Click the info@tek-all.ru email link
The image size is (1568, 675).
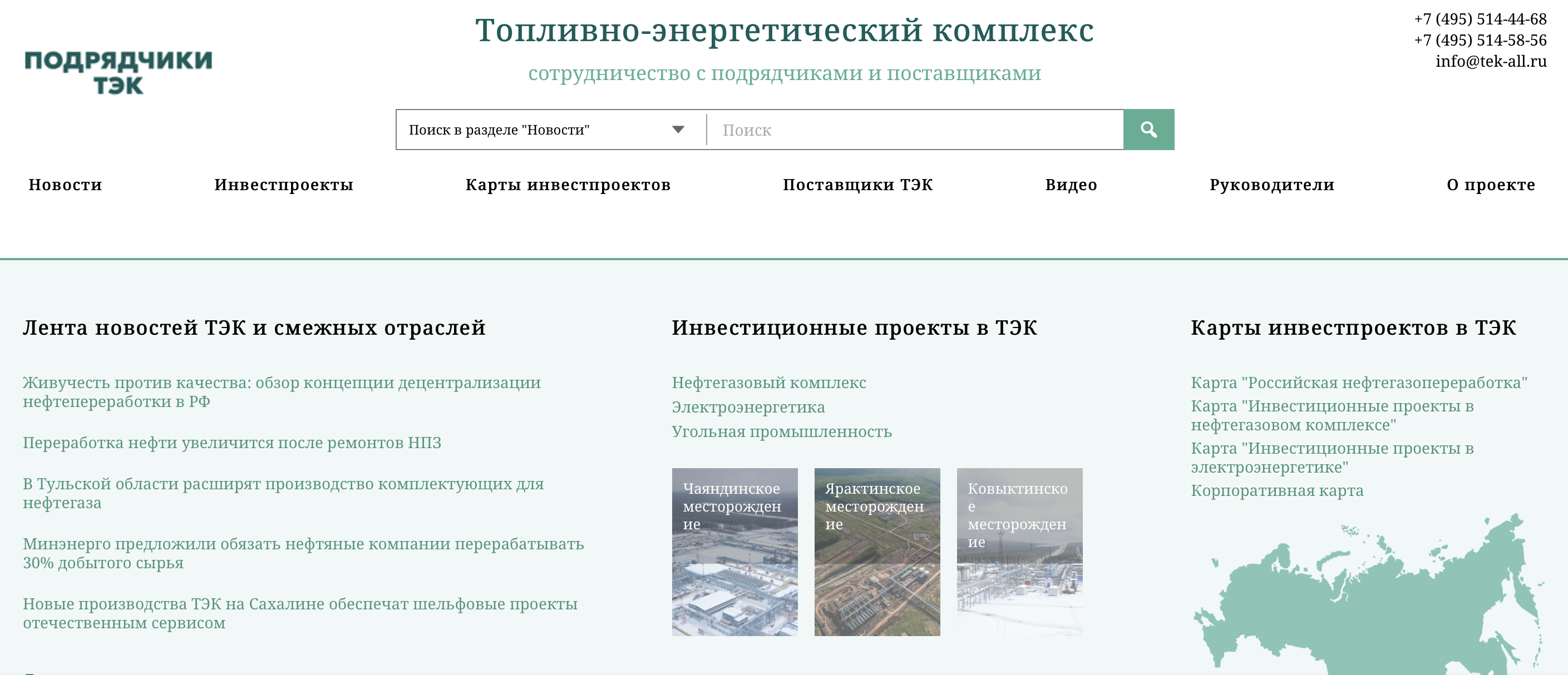[1491, 61]
